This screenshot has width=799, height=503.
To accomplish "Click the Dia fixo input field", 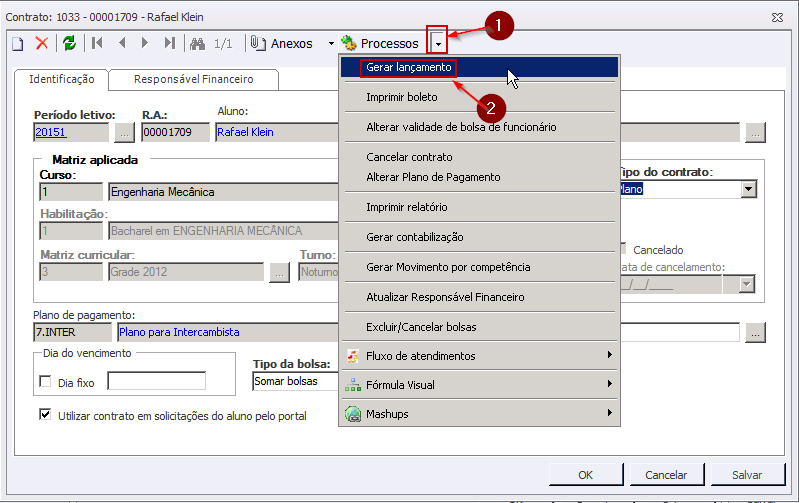I will point(156,381).
